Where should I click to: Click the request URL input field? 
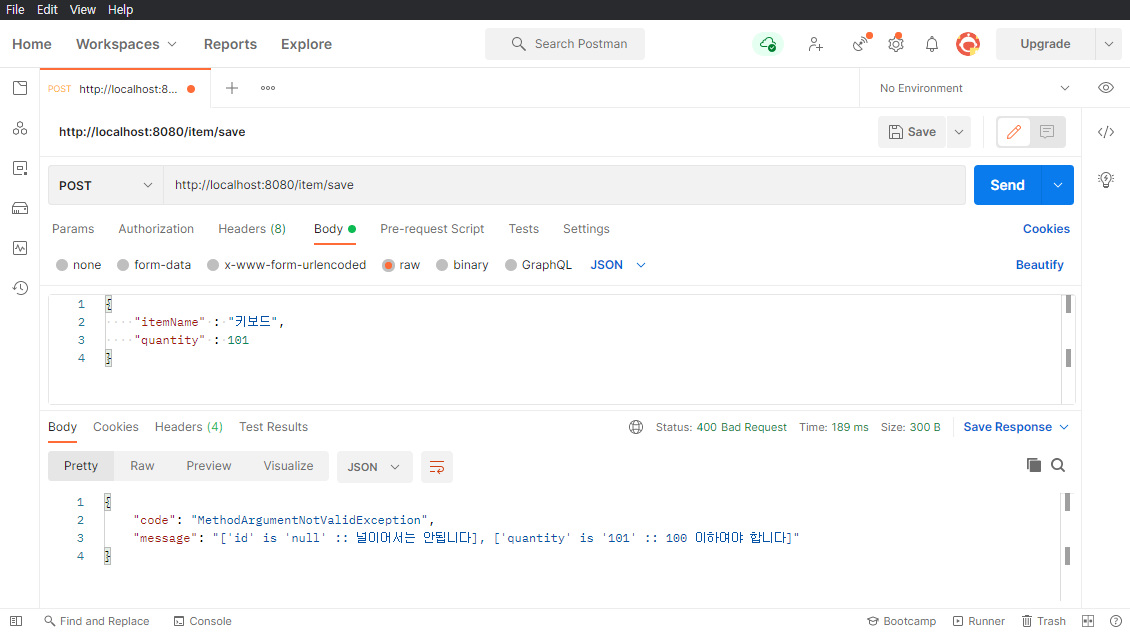(x=564, y=185)
